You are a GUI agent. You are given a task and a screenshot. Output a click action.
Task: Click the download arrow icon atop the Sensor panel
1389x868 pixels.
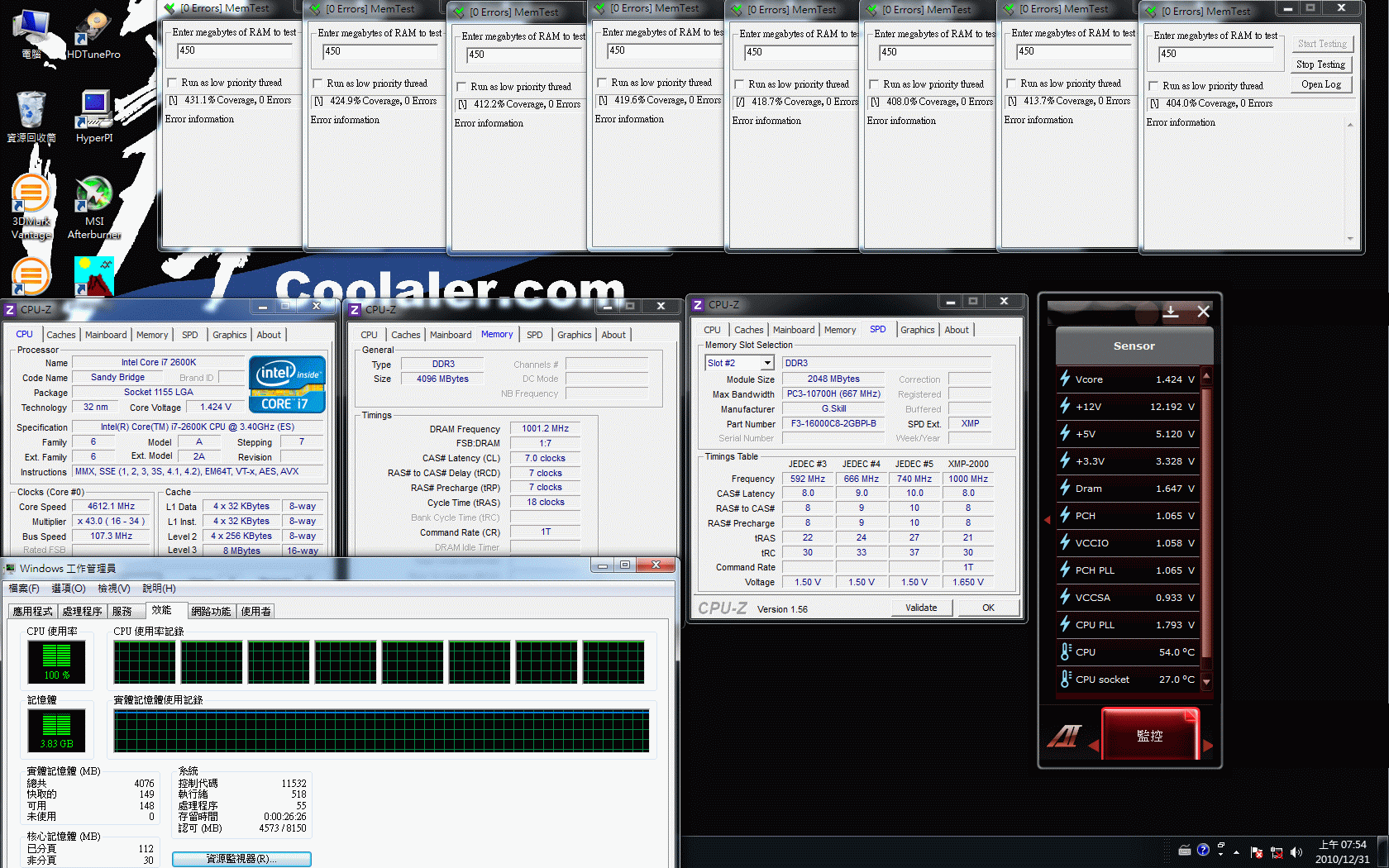coord(1171,311)
